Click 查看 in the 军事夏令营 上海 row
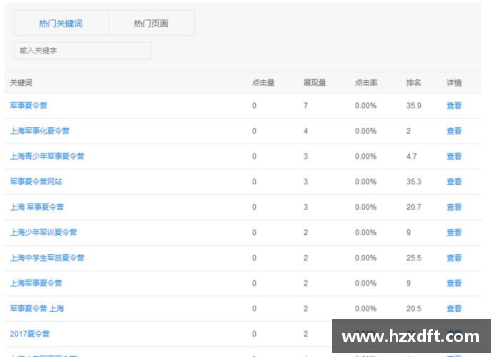The height and width of the screenshot is (362, 500). [x=454, y=308]
